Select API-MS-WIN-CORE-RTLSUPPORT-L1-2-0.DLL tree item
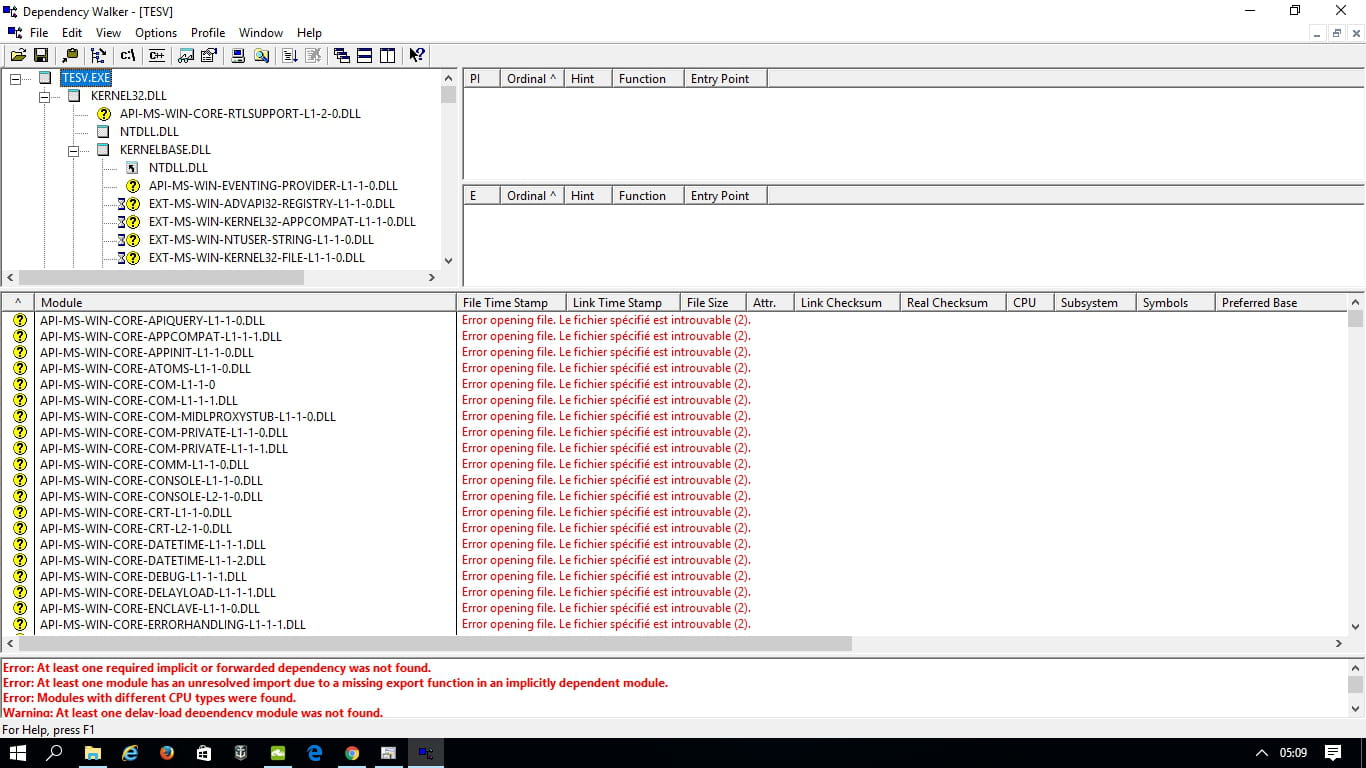 coord(240,114)
